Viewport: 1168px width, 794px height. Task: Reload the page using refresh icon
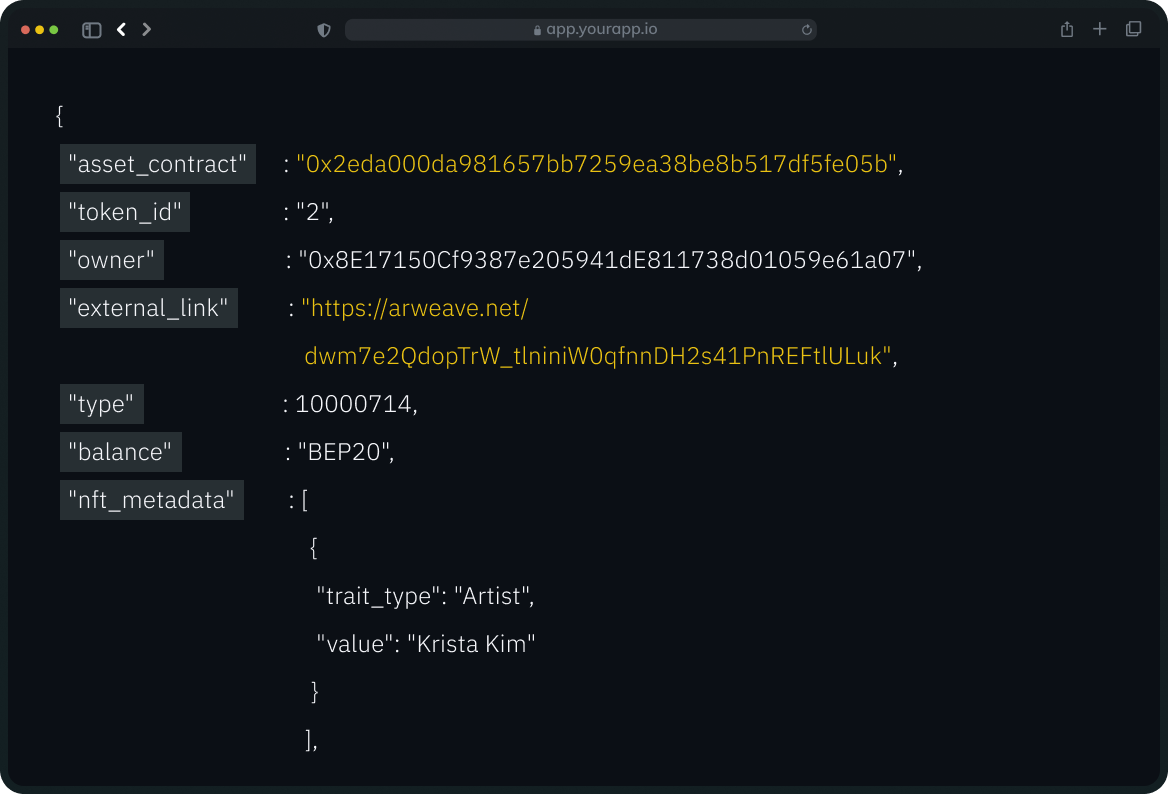pos(806,30)
